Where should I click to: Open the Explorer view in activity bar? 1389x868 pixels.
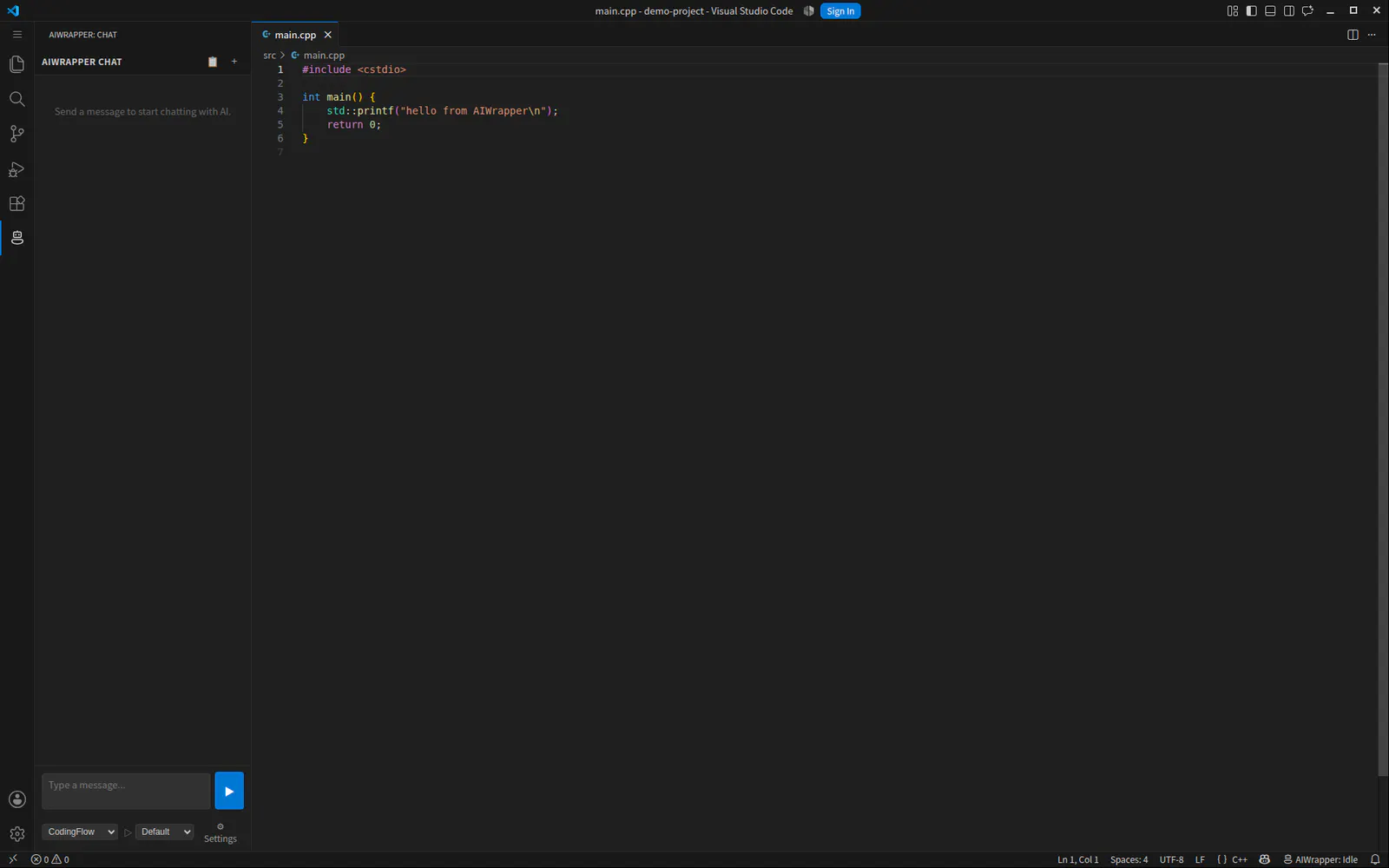tap(16, 64)
